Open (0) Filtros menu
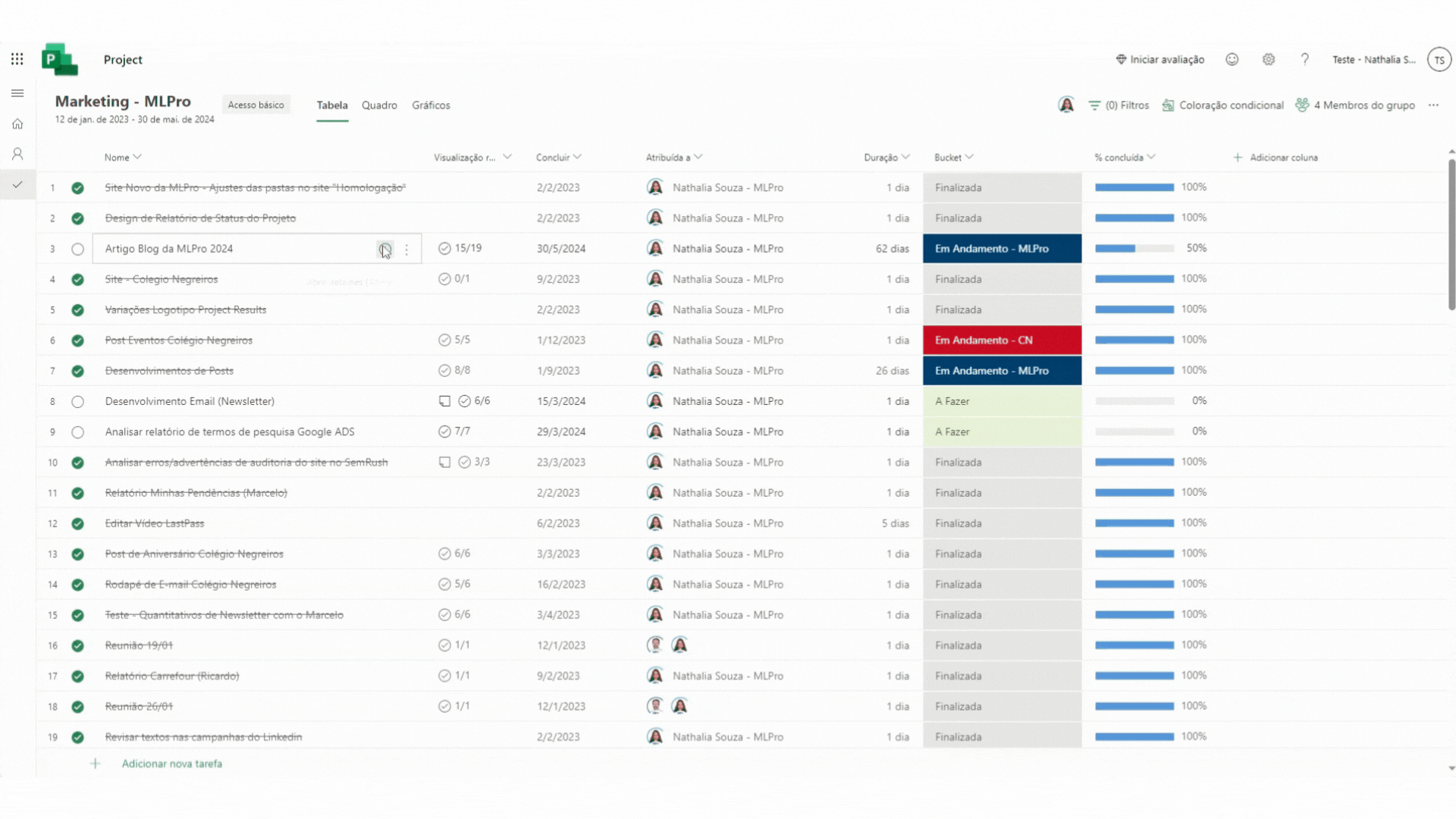The width and height of the screenshot is (1456, 819). (1119, 105)
